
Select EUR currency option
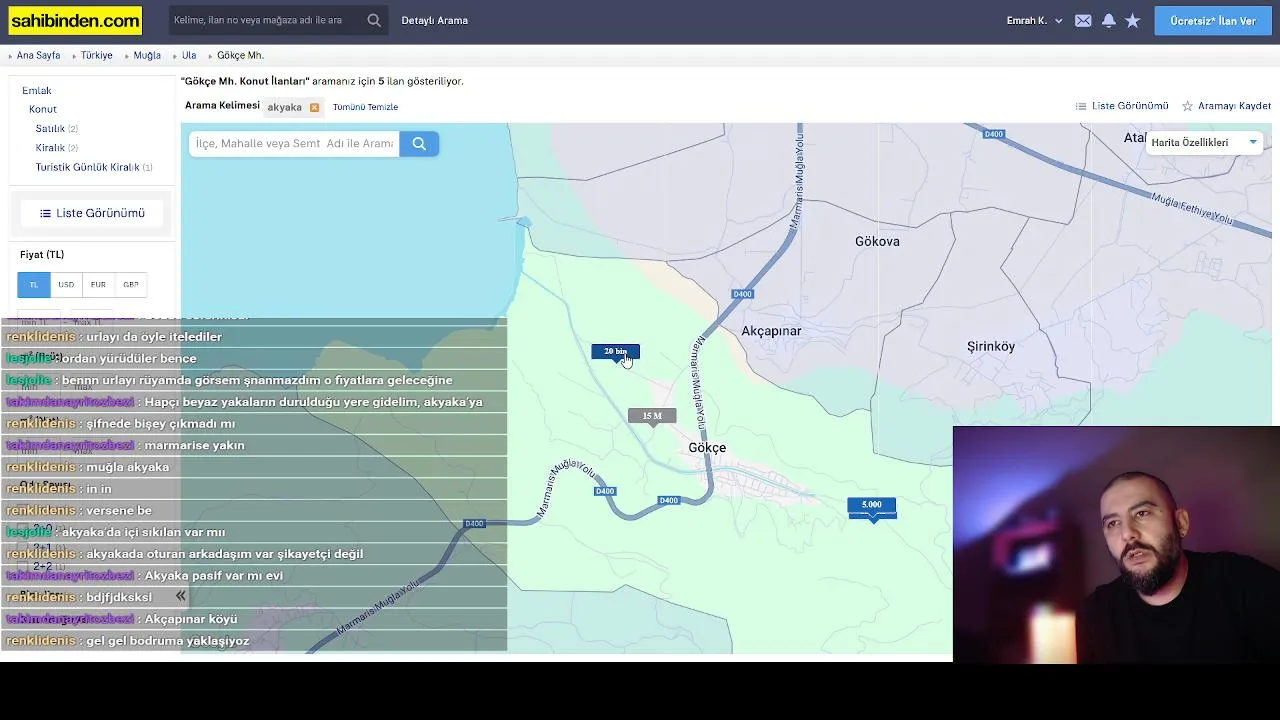(98, 285)
